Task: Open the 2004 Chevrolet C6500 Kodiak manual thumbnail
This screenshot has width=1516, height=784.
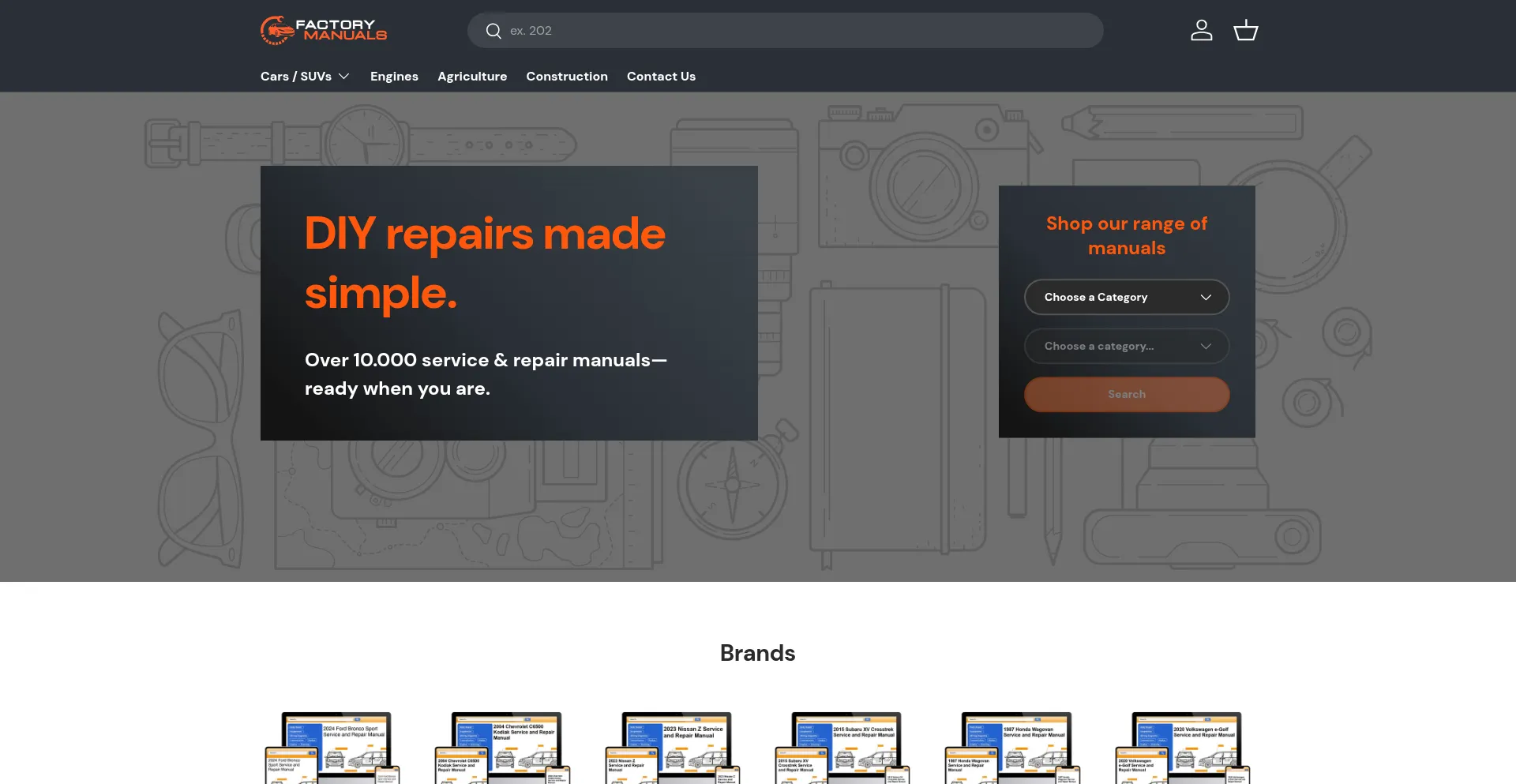Action: pyautogui.click(x=502, y=748)
